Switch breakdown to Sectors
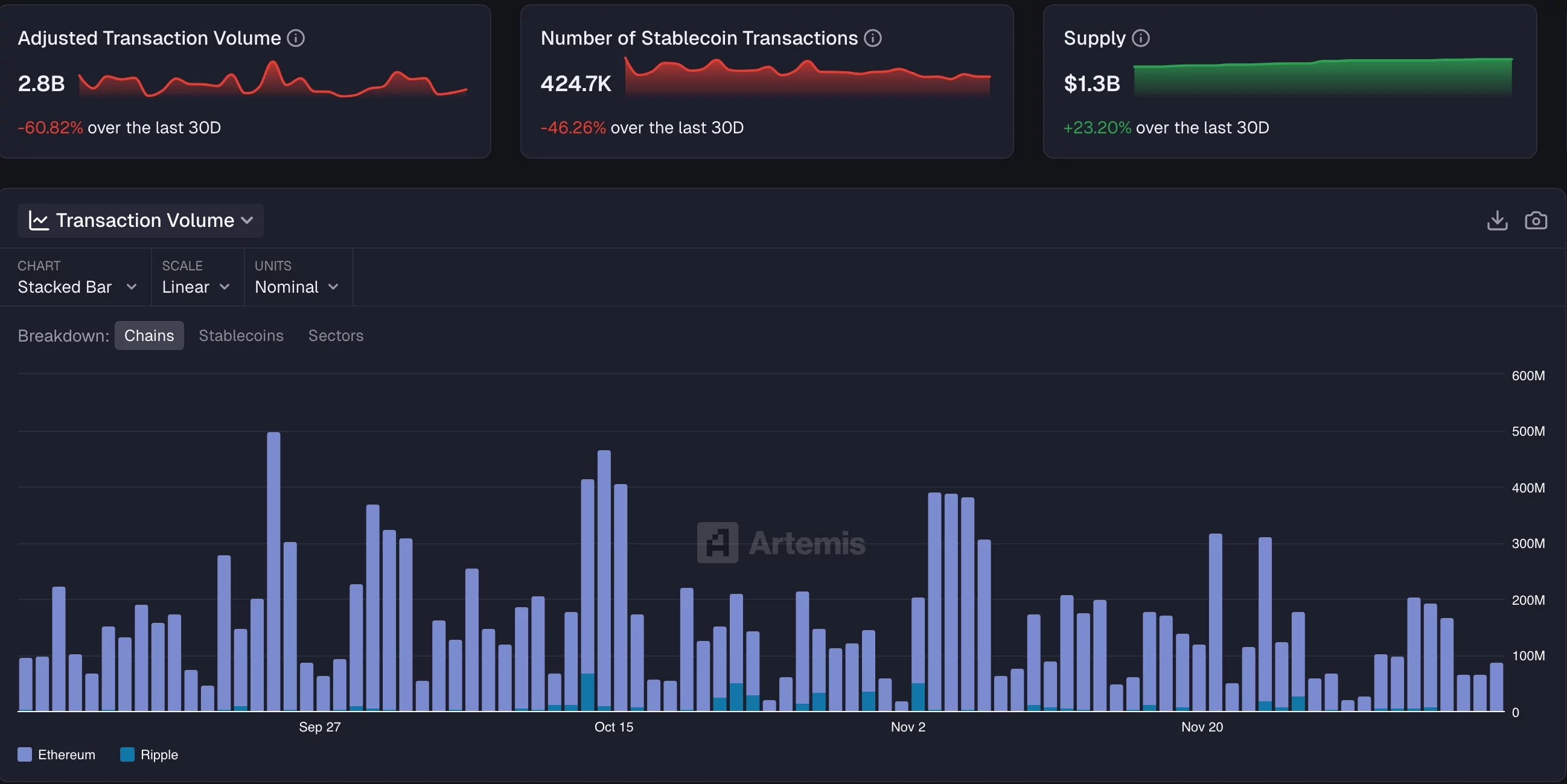Screen dimensions: 1567x784 [x=335, y=335]
